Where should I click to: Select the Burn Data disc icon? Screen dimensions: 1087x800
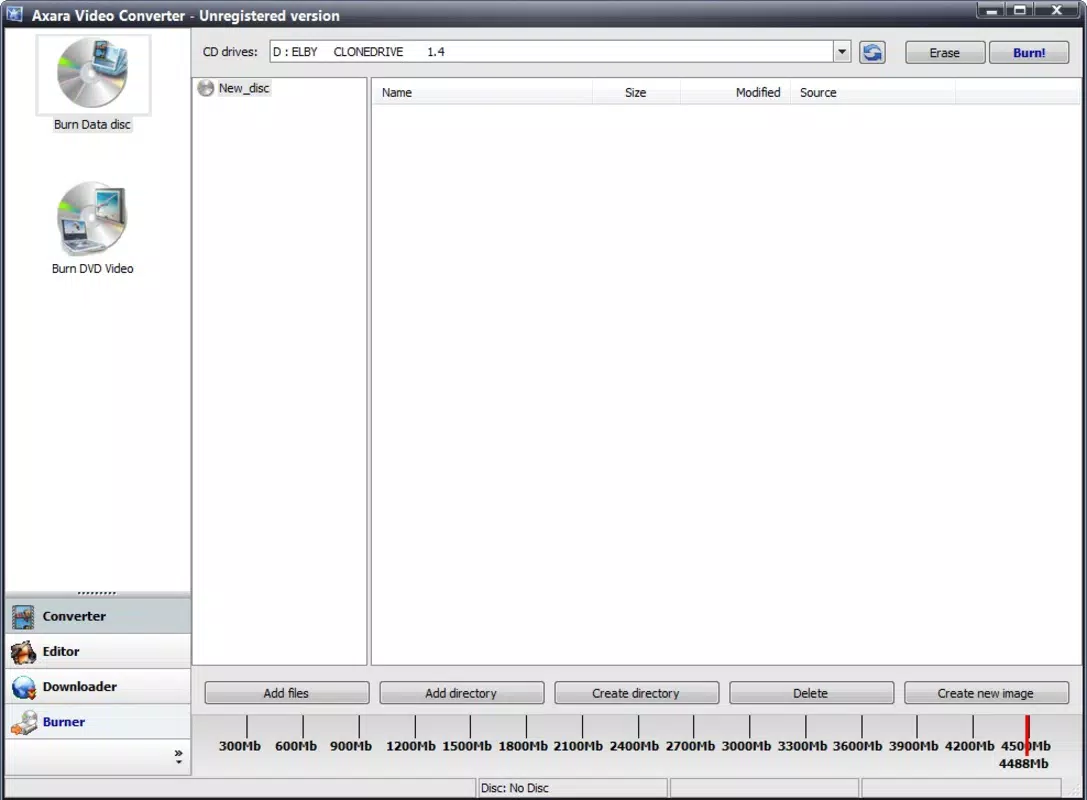(x=93, y=73)
